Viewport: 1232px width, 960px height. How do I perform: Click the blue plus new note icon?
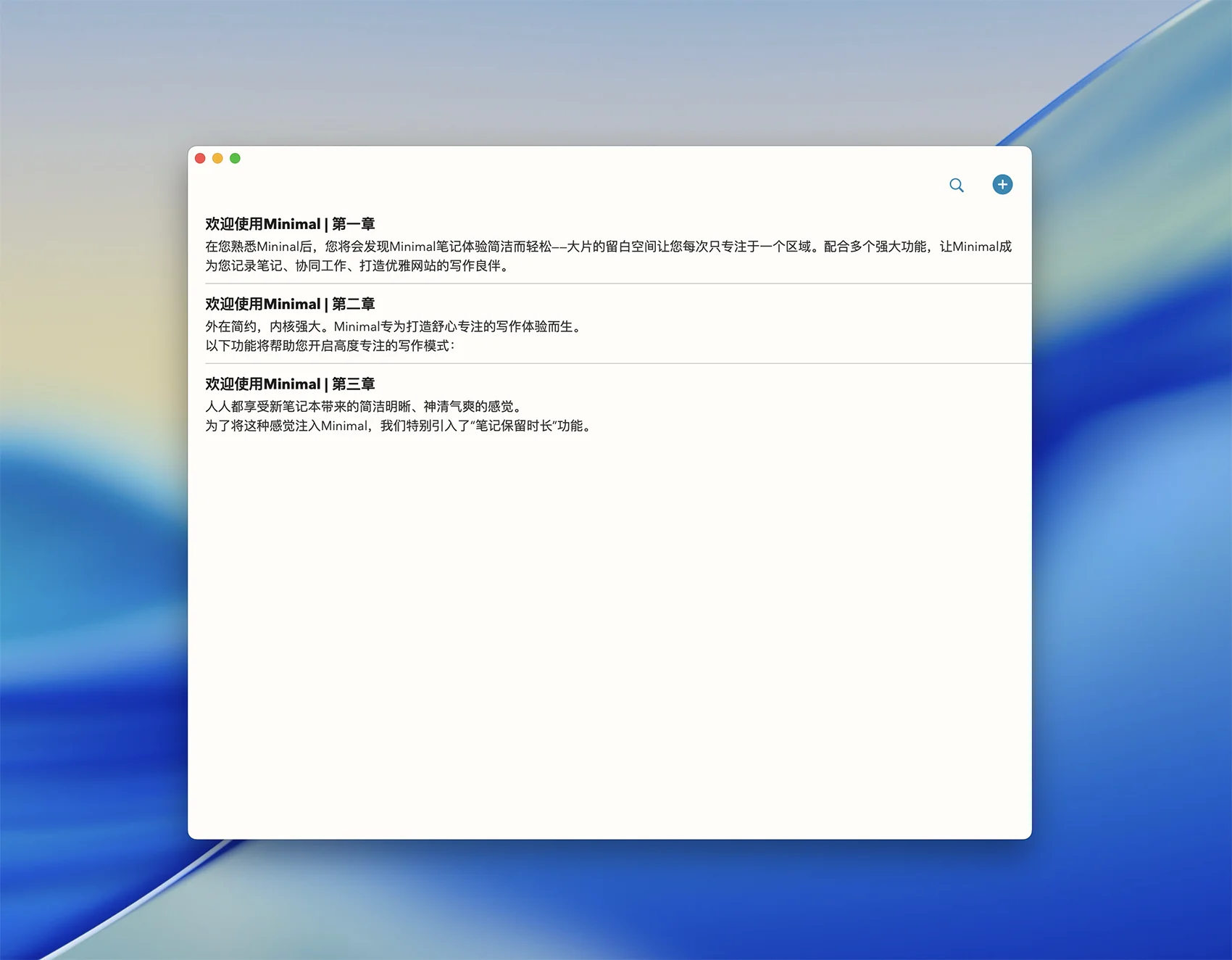tap(1002, 184)
